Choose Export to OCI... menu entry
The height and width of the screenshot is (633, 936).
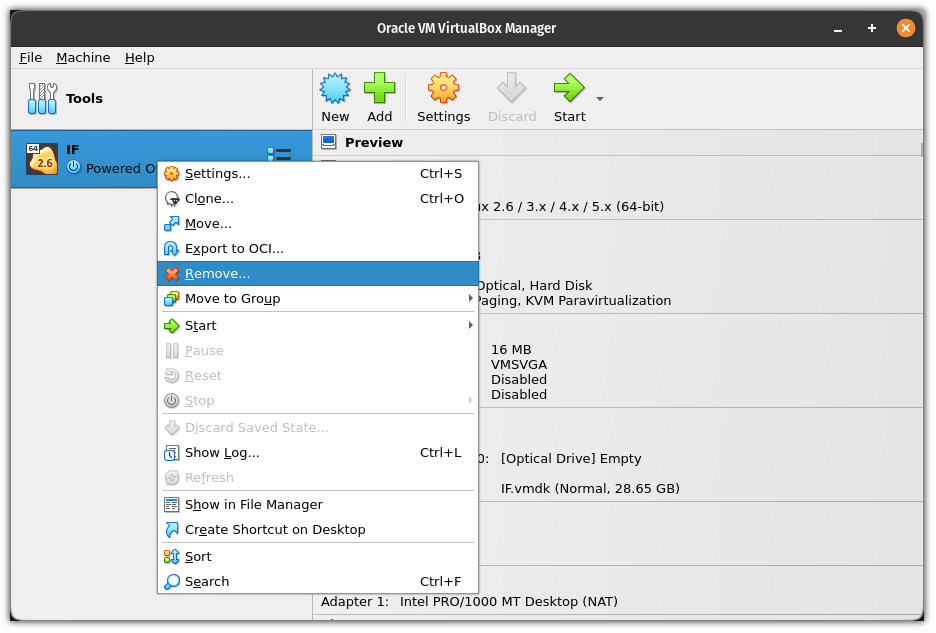pos(234,249)
